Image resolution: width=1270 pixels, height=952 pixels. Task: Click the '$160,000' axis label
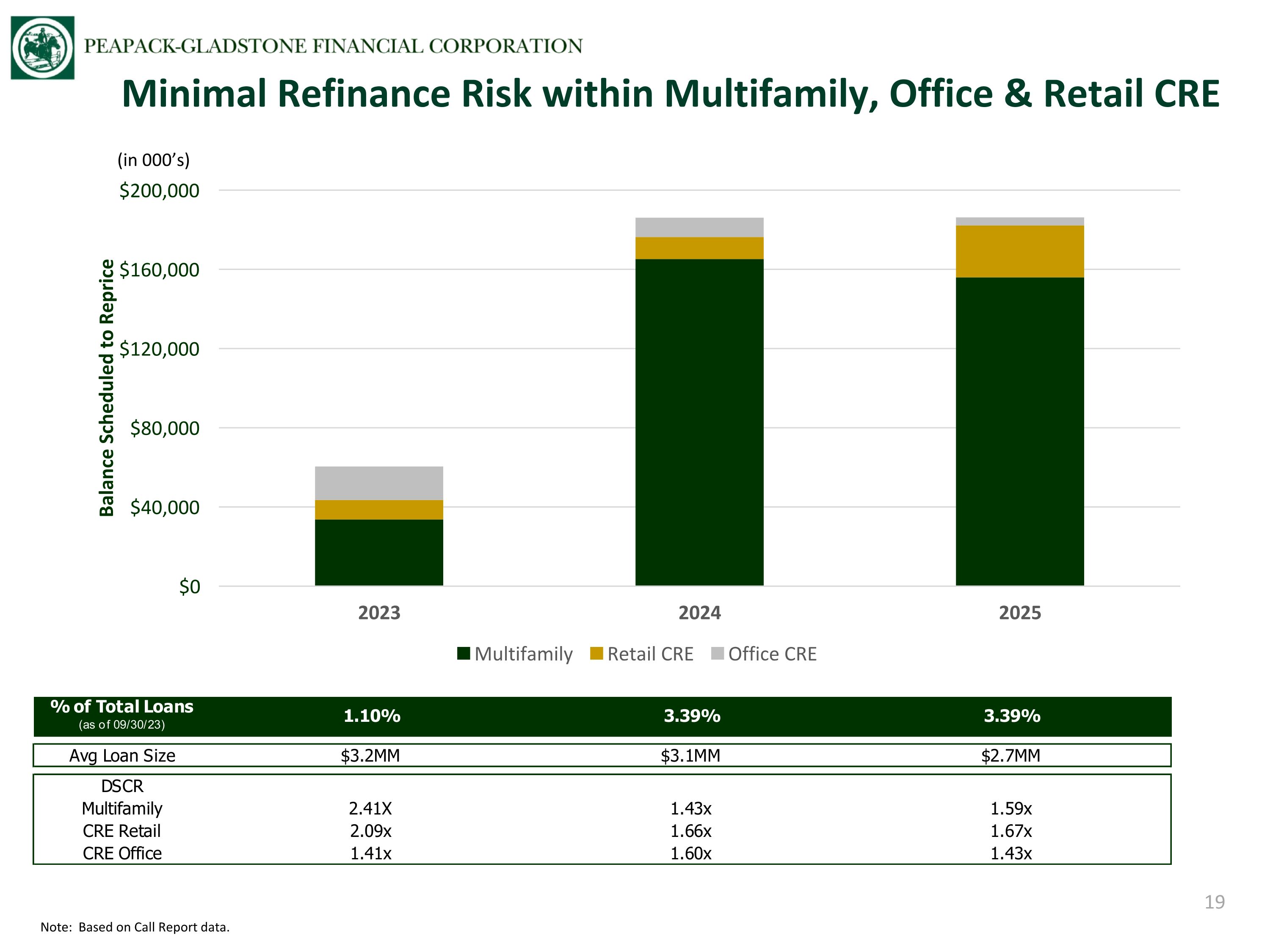[159, 270]
